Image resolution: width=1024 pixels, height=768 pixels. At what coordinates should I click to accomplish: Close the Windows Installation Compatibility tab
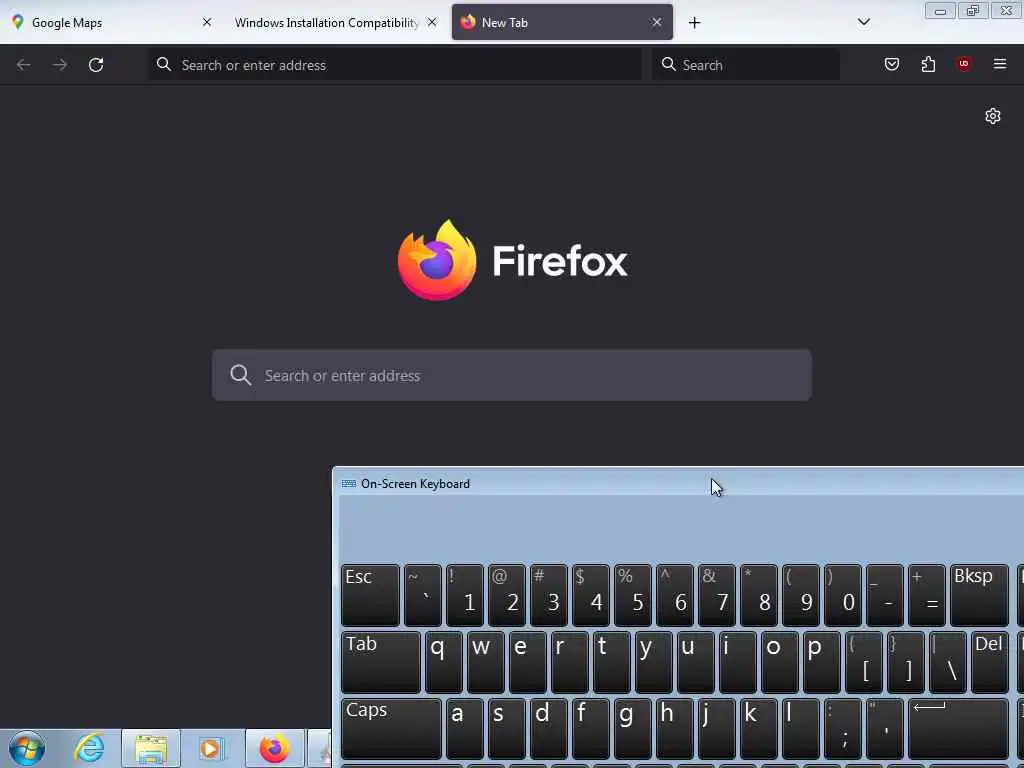(432, 22)
